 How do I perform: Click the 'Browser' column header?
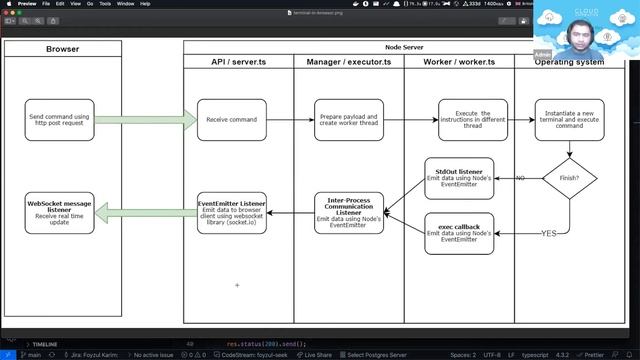click(x=63, y=49)
